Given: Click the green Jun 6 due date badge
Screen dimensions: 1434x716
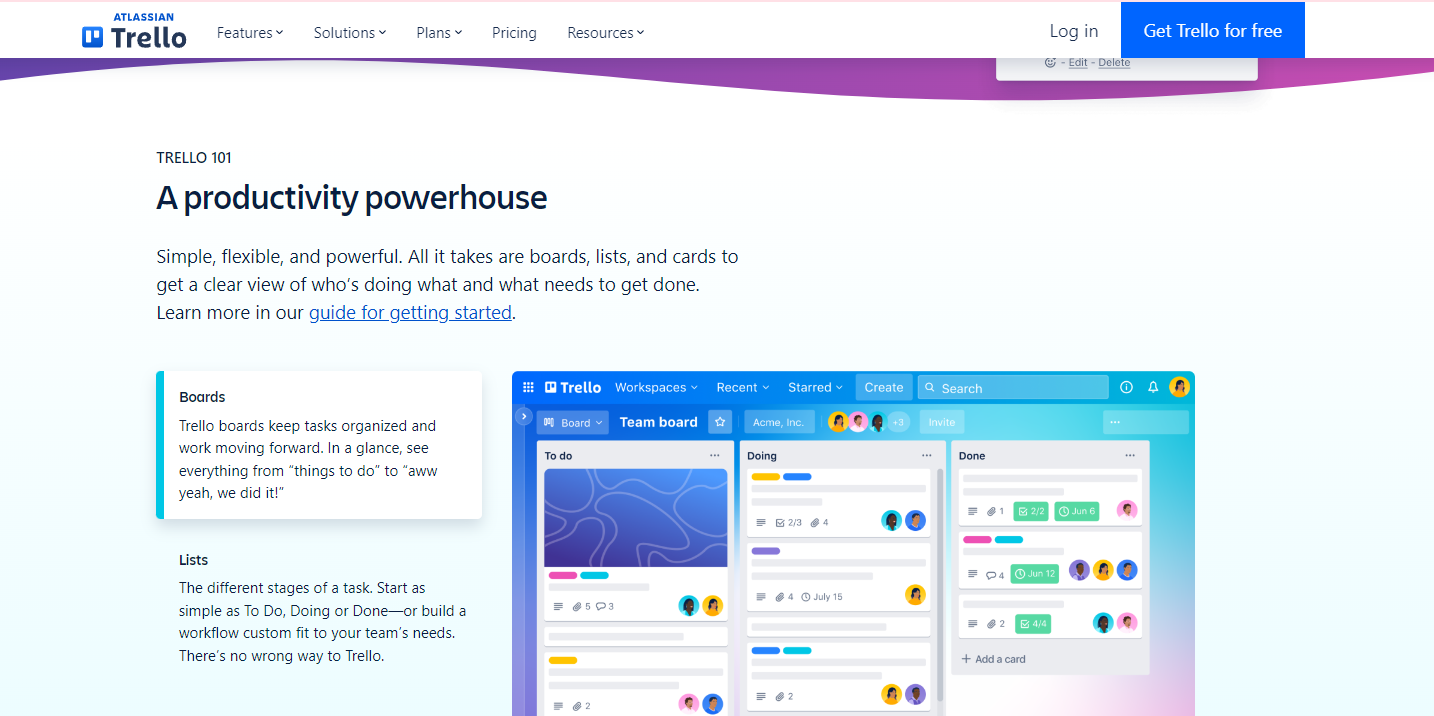Looking at the screenshot, I should point(1077,511).
